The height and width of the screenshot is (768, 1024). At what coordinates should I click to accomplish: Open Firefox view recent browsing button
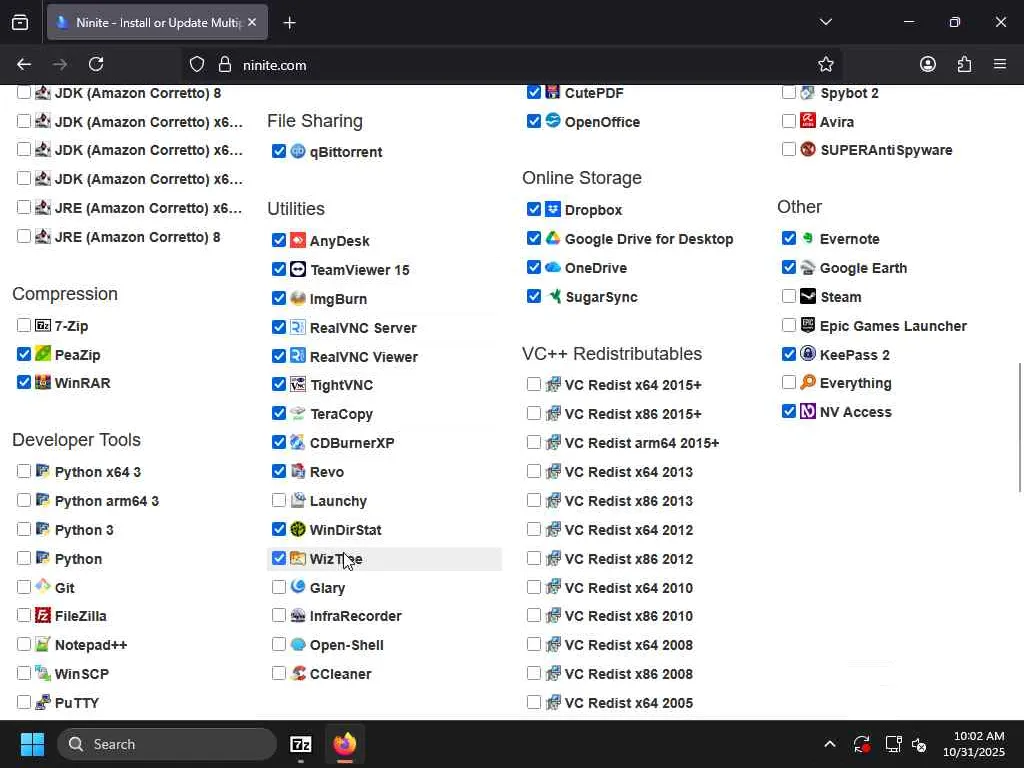point(20,22)
